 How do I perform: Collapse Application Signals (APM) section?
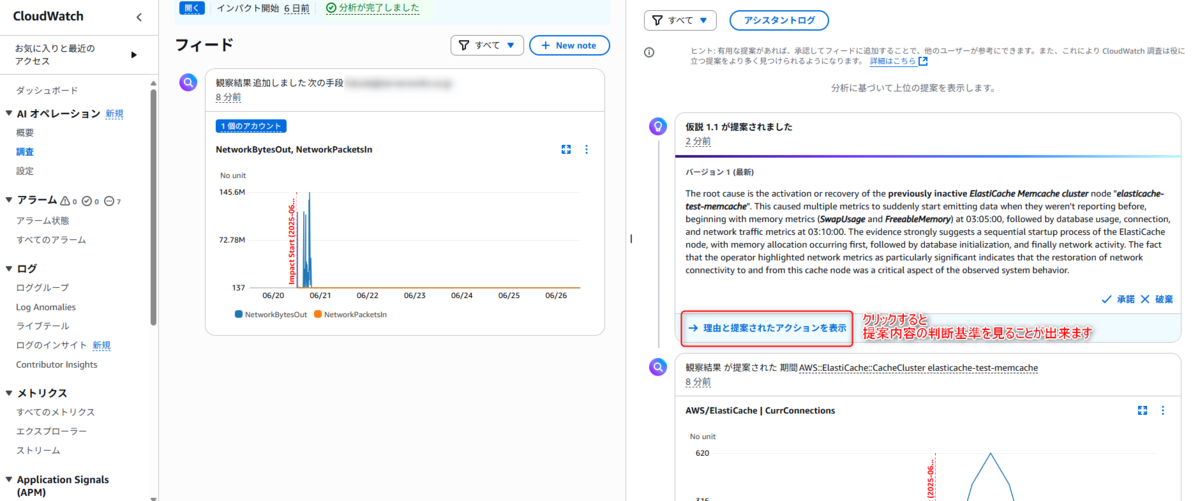[x=9, y=480]
